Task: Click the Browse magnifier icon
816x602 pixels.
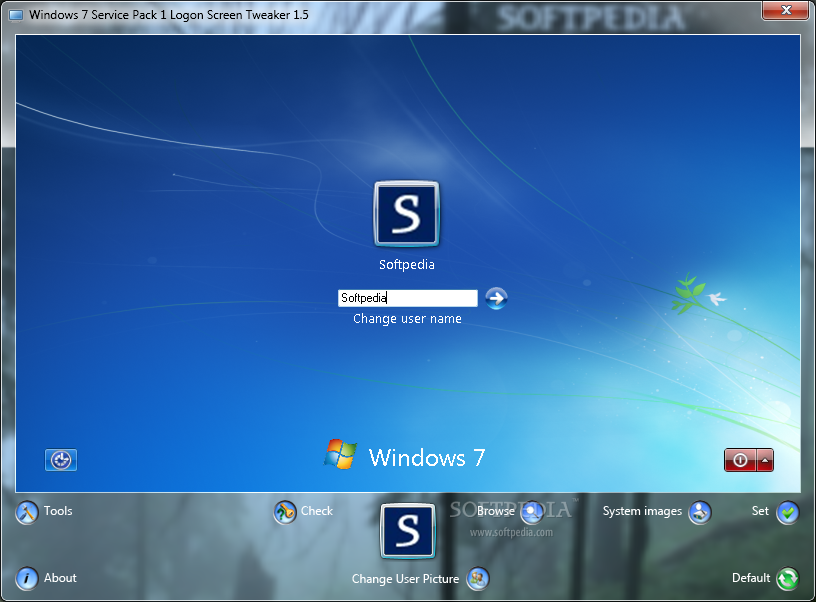Action: pos(532,513)
